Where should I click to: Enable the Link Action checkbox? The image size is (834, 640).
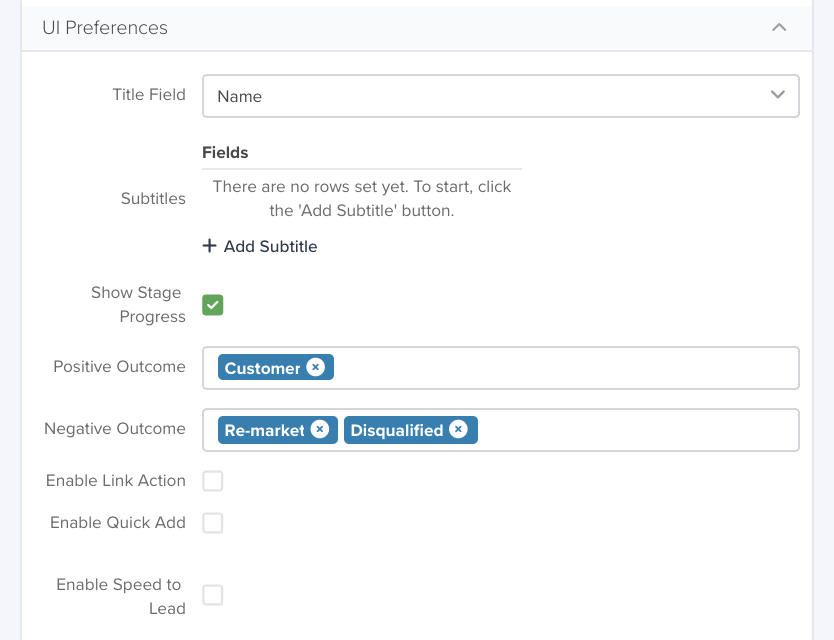coord(213,481)
